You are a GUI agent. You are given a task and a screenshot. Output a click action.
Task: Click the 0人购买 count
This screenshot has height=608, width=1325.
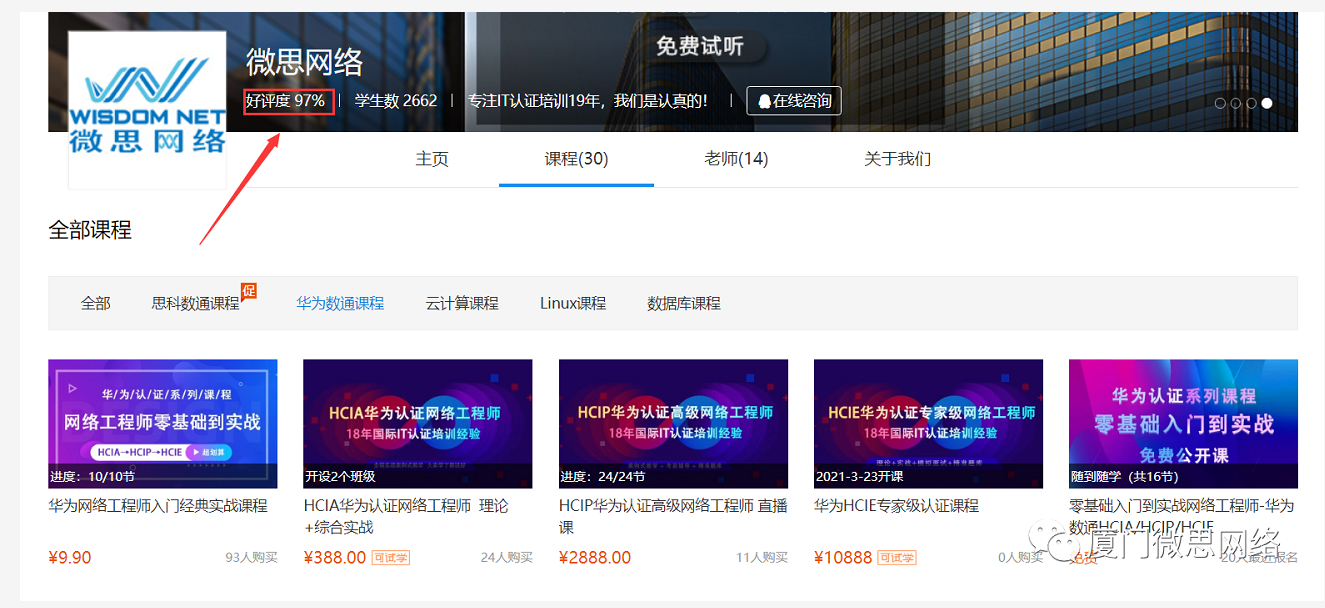1021,558
